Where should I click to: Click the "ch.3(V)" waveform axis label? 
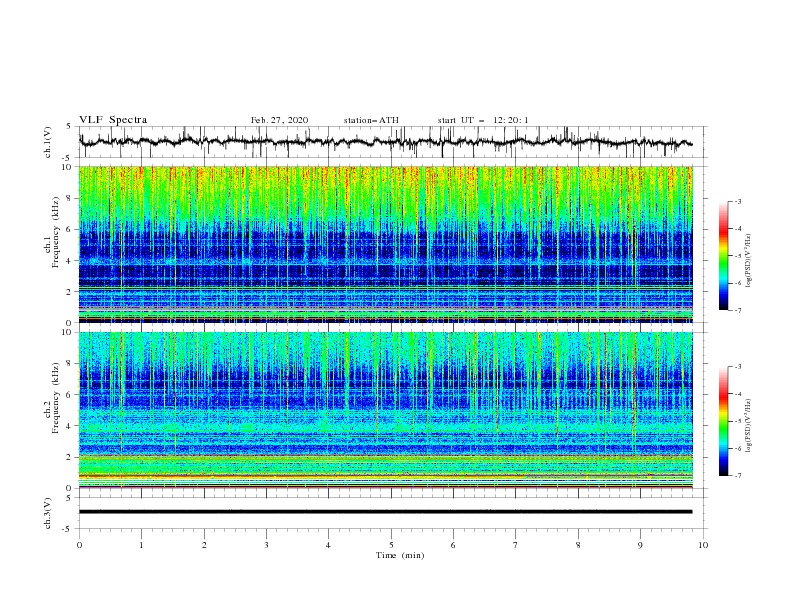[x=48, y=513]
